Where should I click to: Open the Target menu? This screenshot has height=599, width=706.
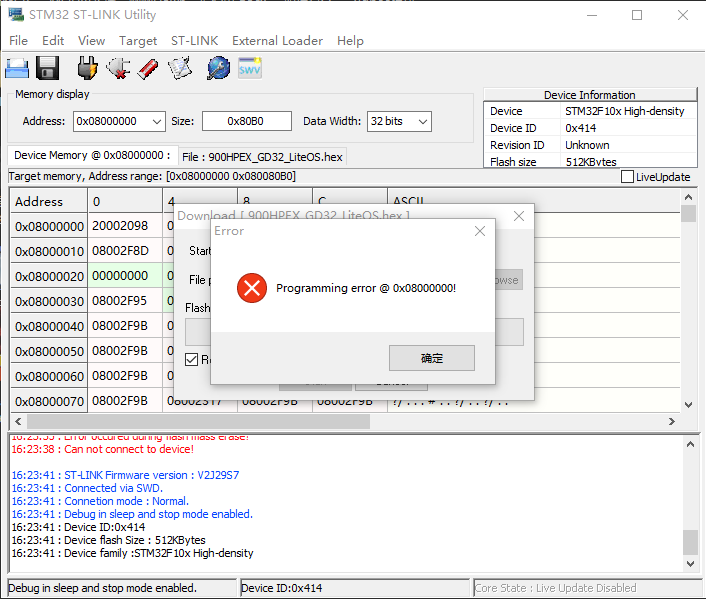138,41
